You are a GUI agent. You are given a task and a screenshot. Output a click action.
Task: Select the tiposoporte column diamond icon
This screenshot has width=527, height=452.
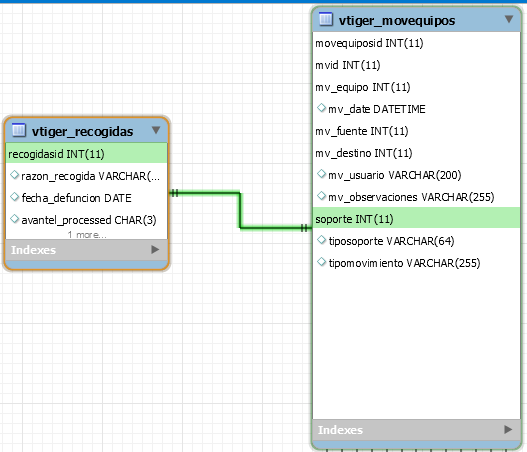pyautogui.click(x=322, y=240)
